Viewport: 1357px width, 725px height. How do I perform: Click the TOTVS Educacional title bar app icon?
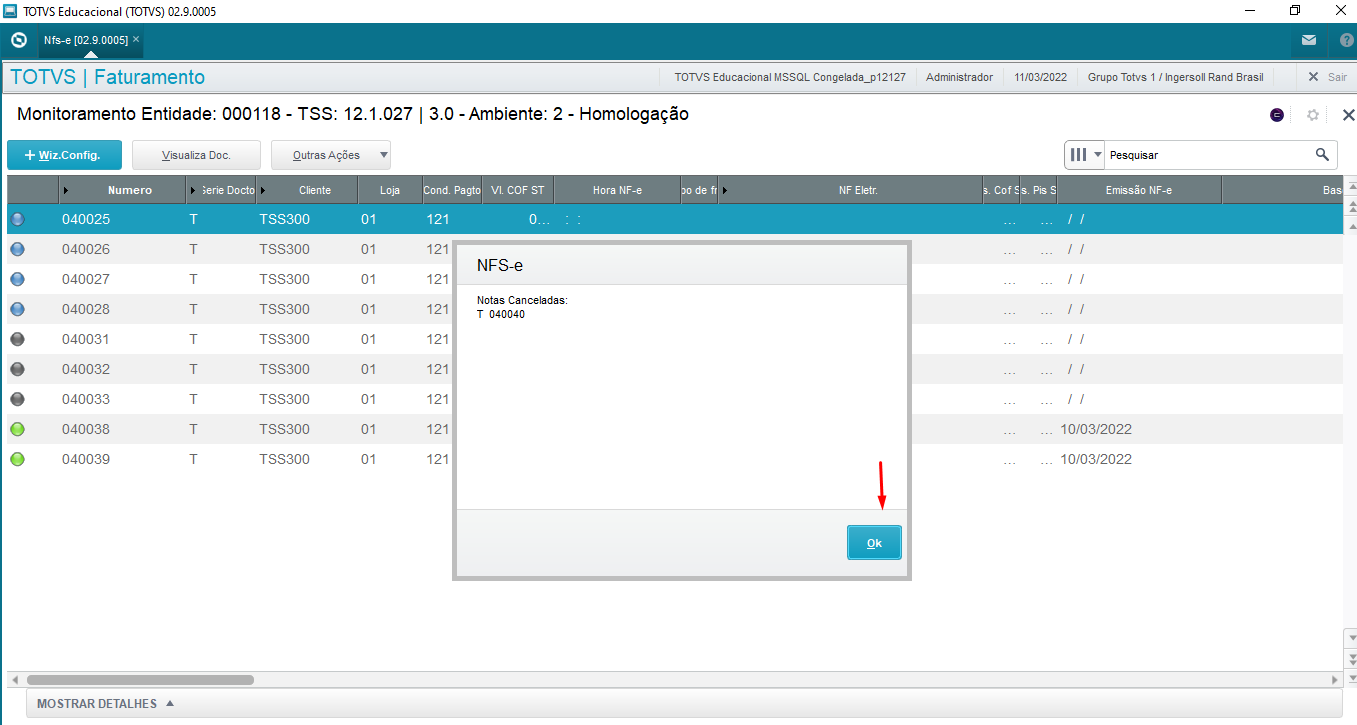(11, 11)
